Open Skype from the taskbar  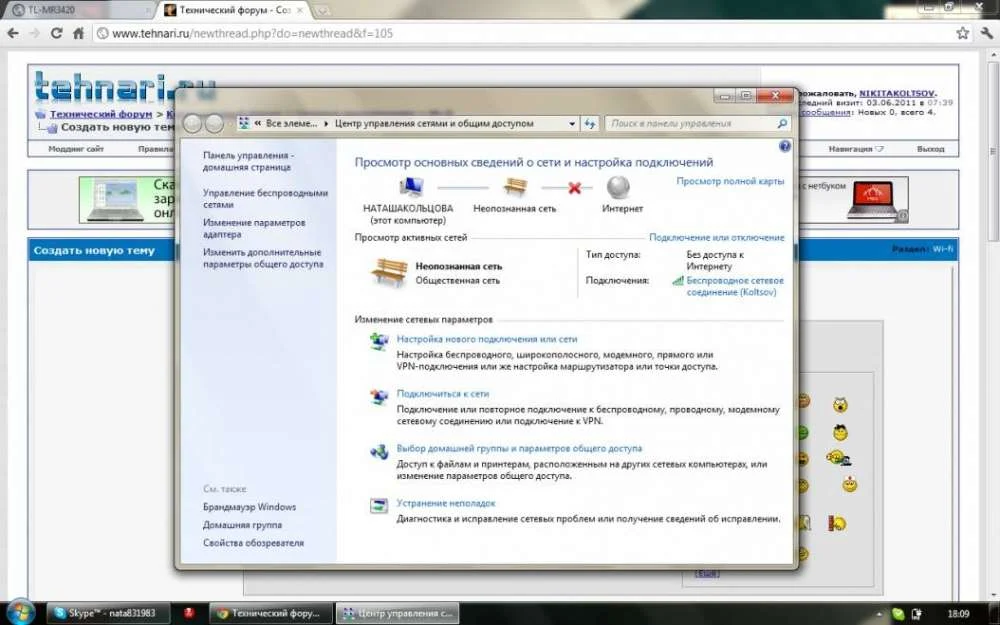[107, 613]
